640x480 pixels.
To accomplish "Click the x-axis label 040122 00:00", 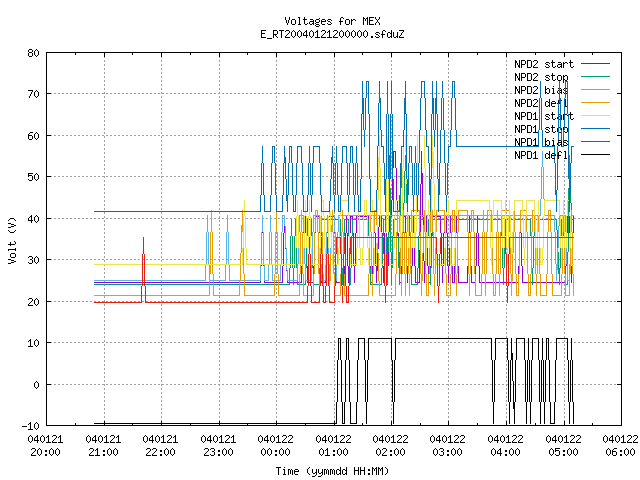I will coord(276,446).
